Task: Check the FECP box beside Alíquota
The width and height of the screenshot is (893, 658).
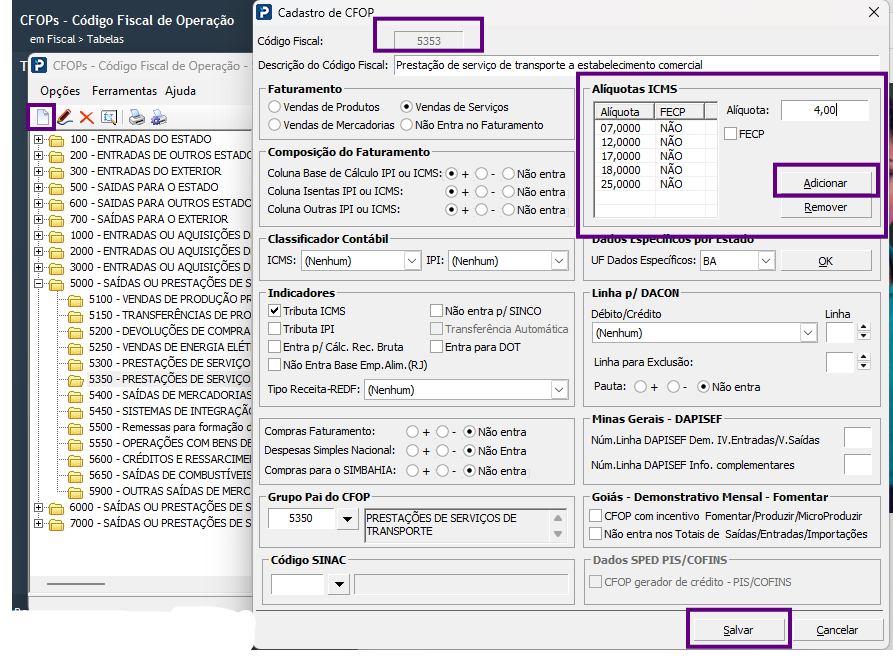Action: coord(731,134)
